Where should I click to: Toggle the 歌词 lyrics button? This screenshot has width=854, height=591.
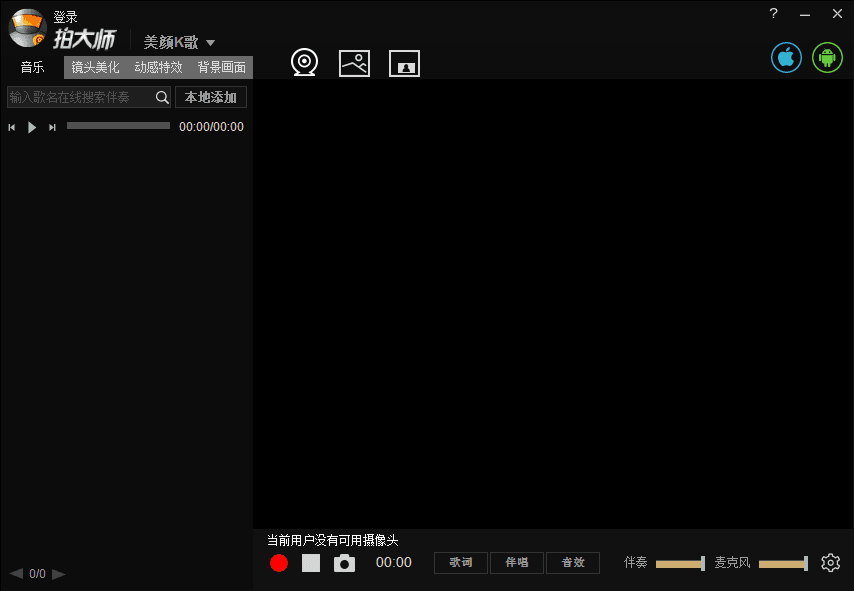click(x=460, y=563)
